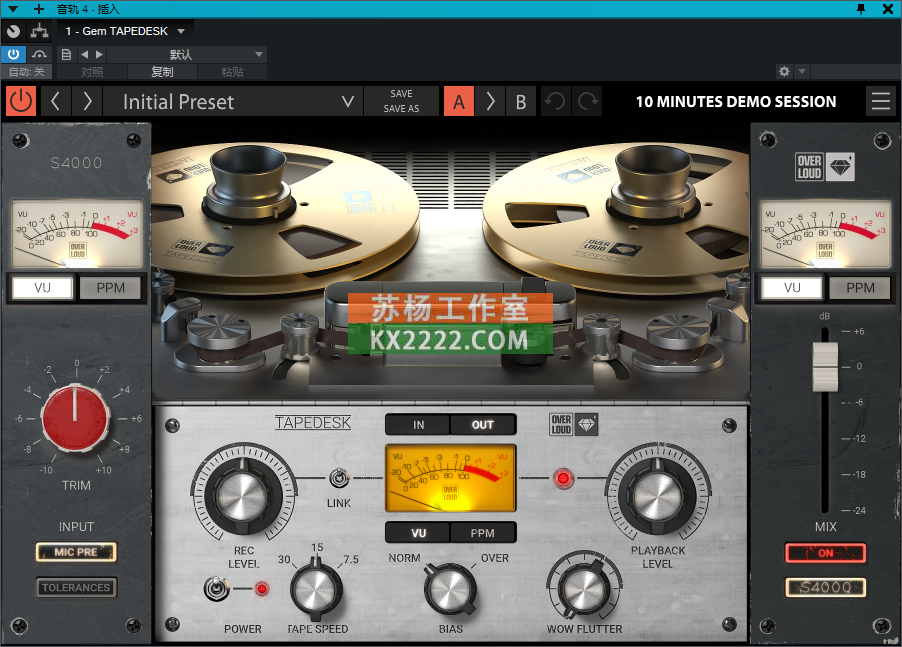This screenshot has width=902, height=647.
Task: Click the center VU meter display
Action: tap(450, 478)
